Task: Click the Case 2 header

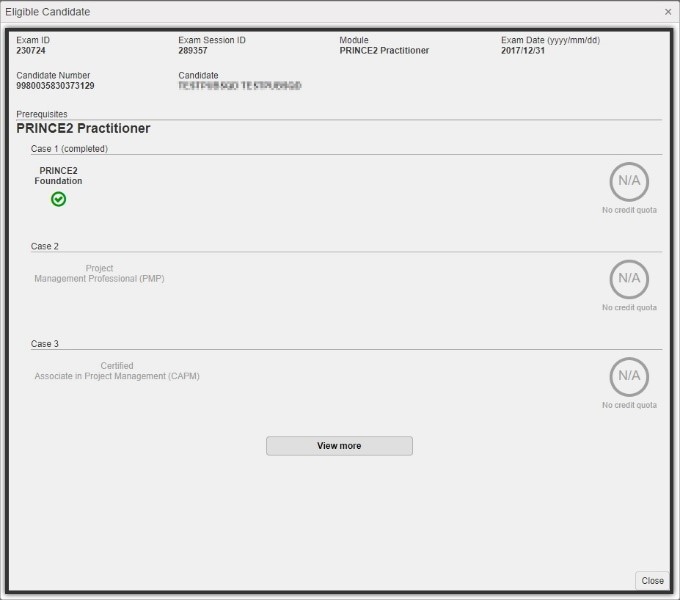Action: tap(45, 246)
